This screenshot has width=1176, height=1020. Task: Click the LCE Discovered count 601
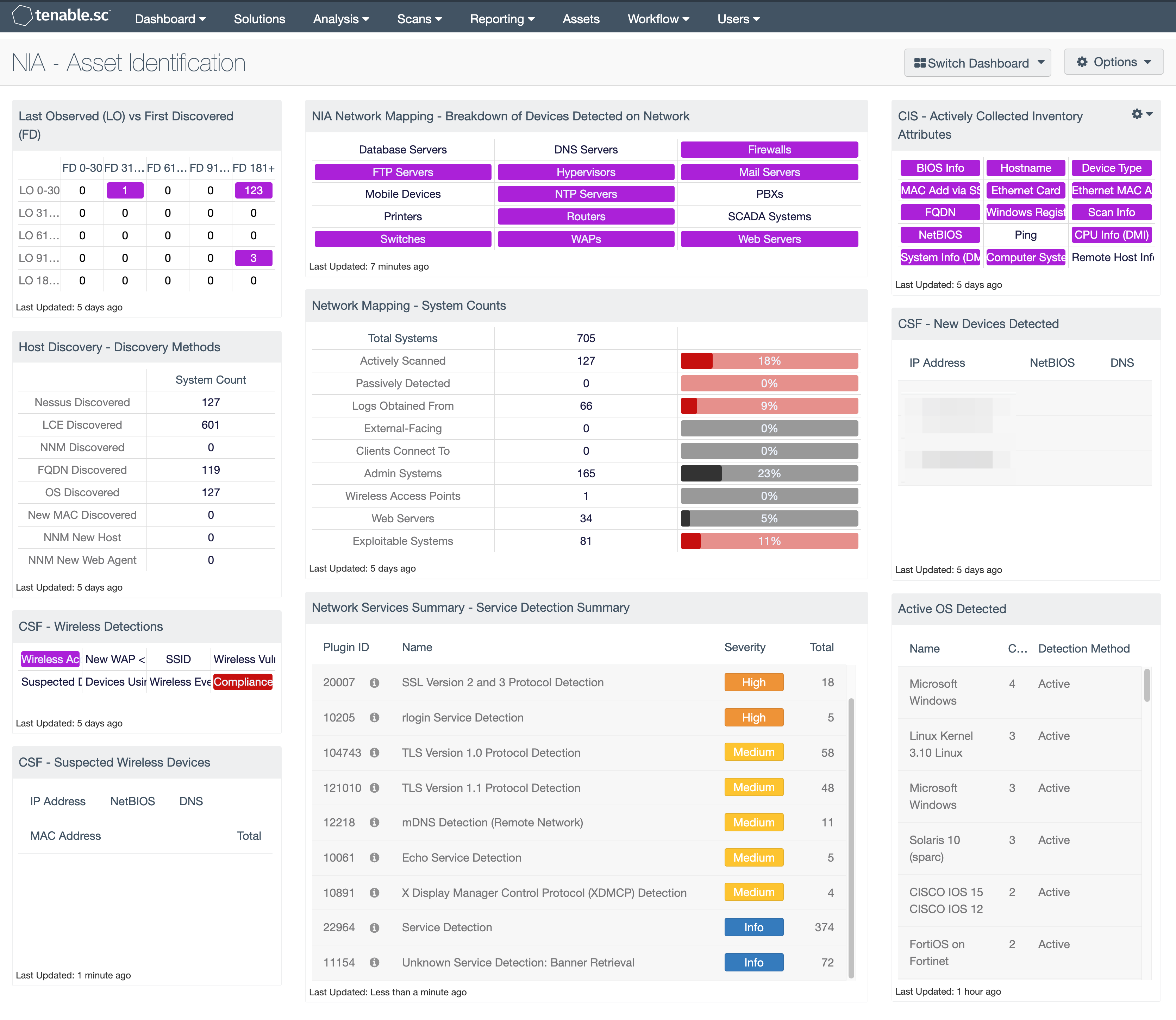(x=211, y=425)
